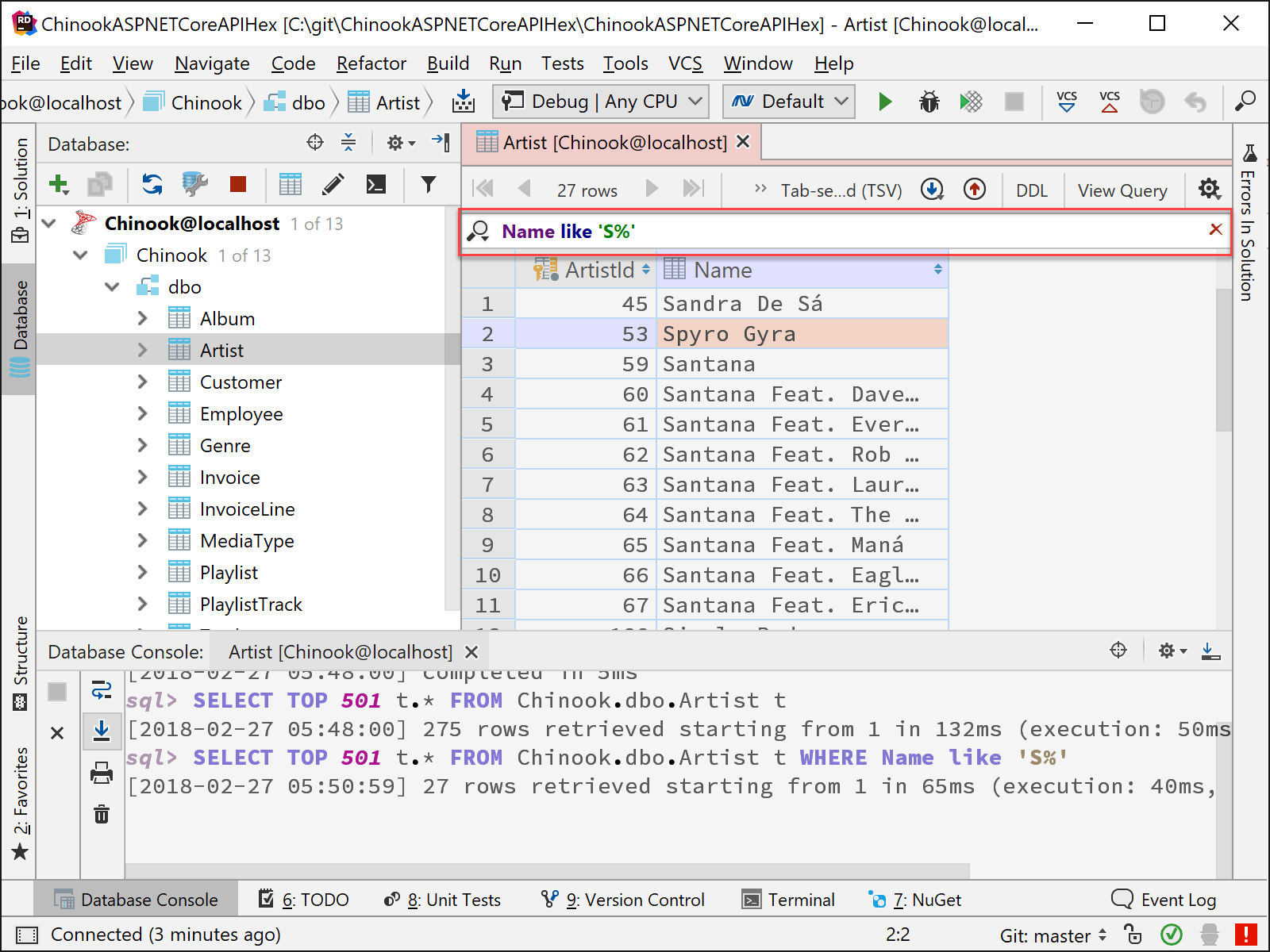Open the Git: master branch selector
Image resolution: width=1270 pixels, height=952 pixels.
point(1053,935)
